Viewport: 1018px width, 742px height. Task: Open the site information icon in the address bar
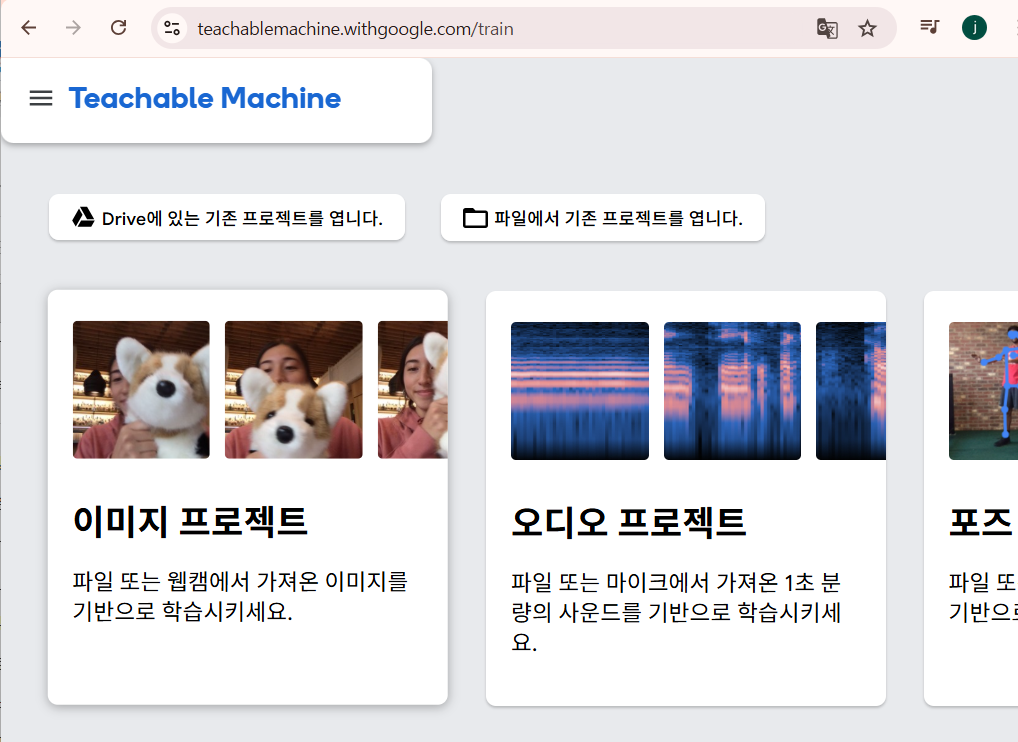(172, 28)
